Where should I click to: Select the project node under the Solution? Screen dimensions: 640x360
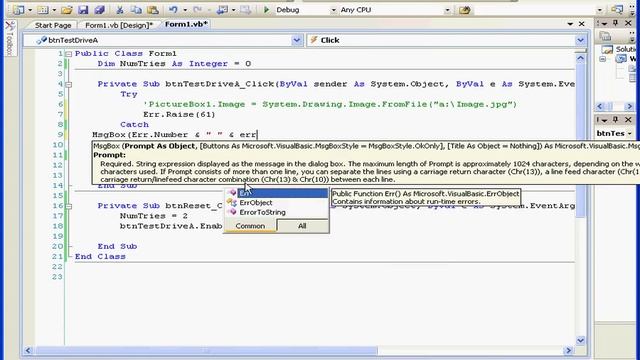[621, 59]
